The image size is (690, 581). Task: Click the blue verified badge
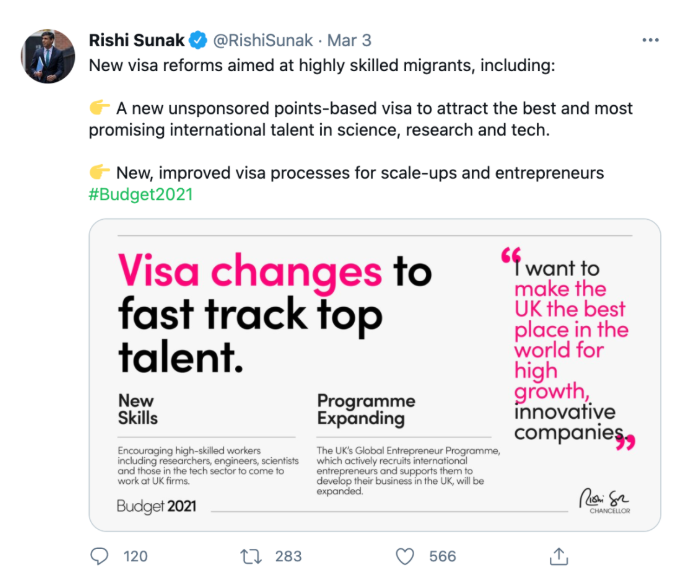coord(198,41)
